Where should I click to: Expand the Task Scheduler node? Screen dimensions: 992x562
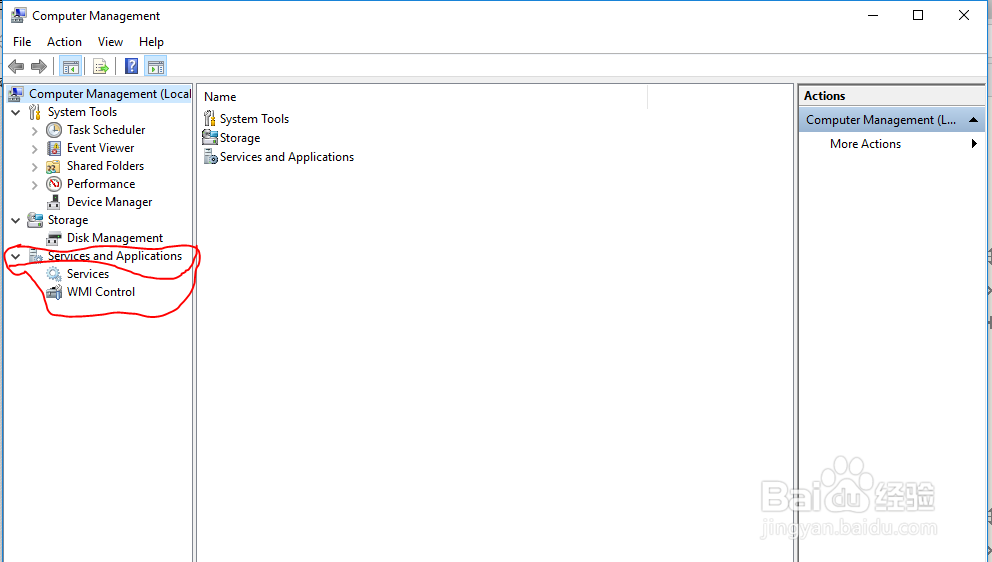tap(35, 131)
